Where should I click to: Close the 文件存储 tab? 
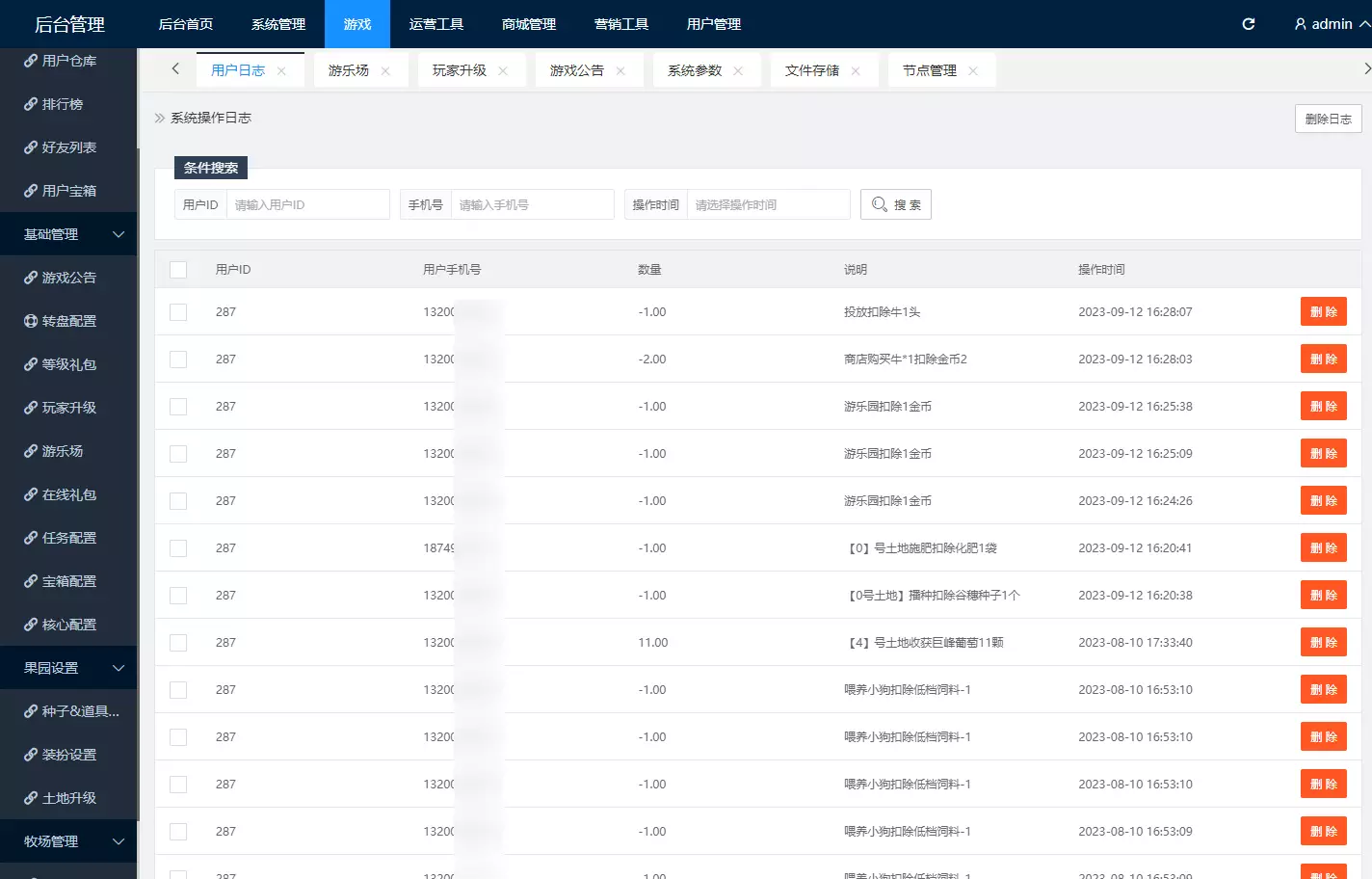(x=856, y=71)
